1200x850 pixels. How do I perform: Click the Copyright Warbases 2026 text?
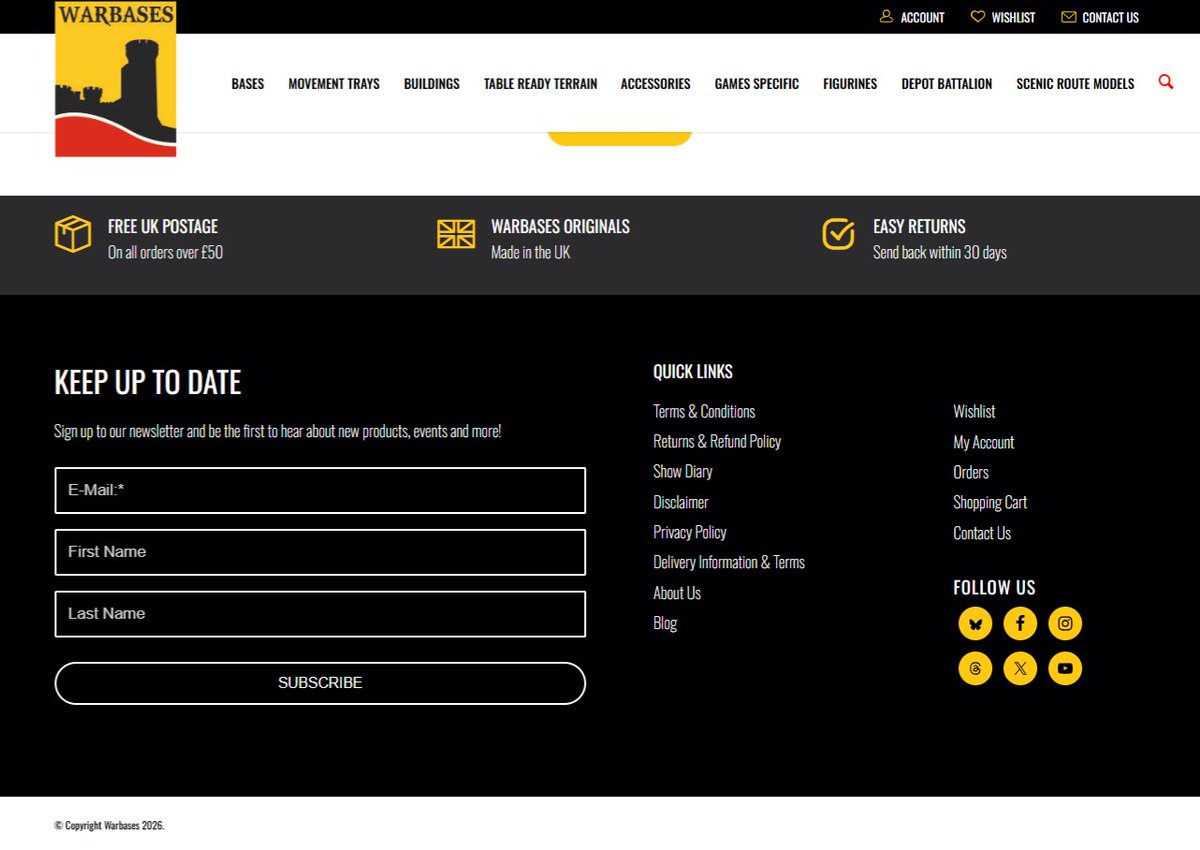click(x=109, y=826)
